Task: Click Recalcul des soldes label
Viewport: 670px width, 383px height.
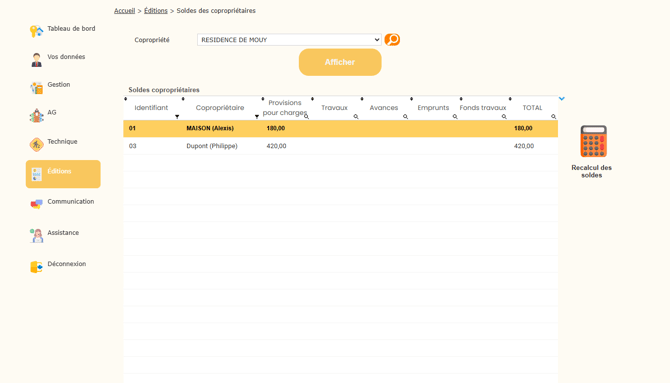Action: click(592, 171)
